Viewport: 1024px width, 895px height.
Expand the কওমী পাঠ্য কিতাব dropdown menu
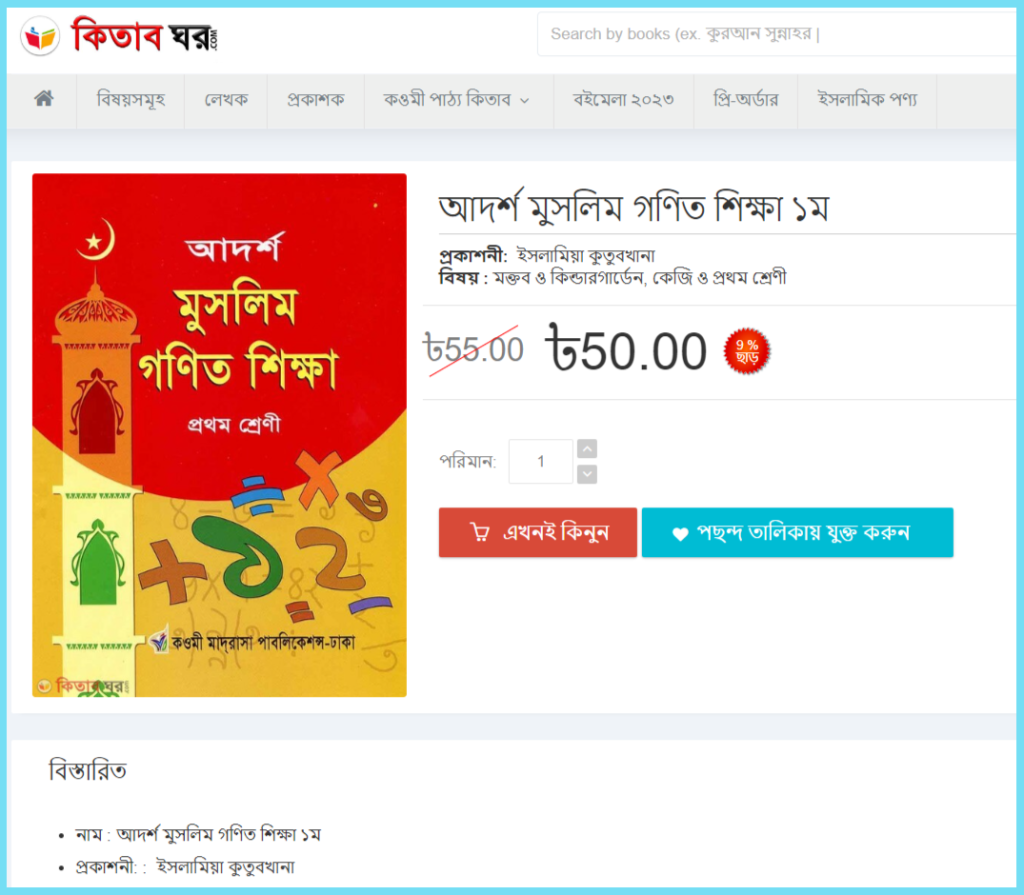click(x=457, y=100)
